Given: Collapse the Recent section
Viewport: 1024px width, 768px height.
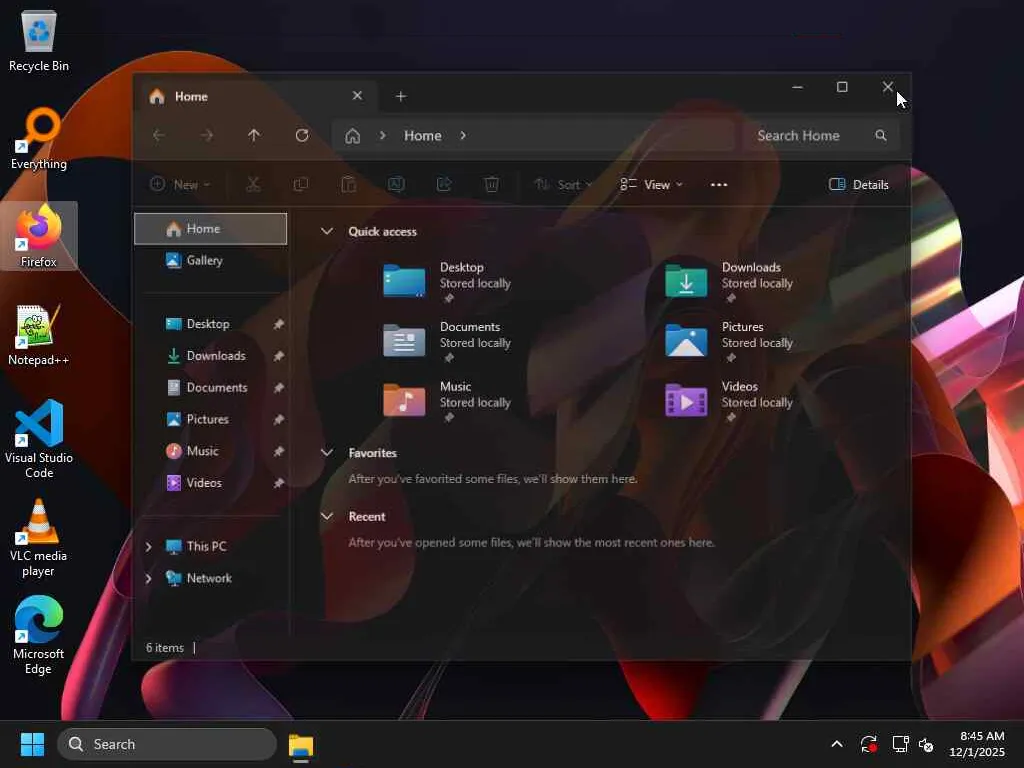Looking at the screenshot, I should tap(327, 516).
